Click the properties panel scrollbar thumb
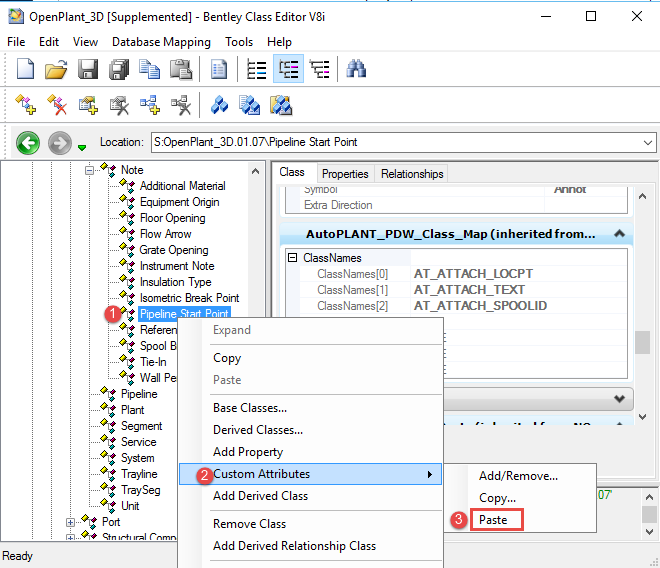Viewport: 660px width, 568px height. (x=642, y=343)
